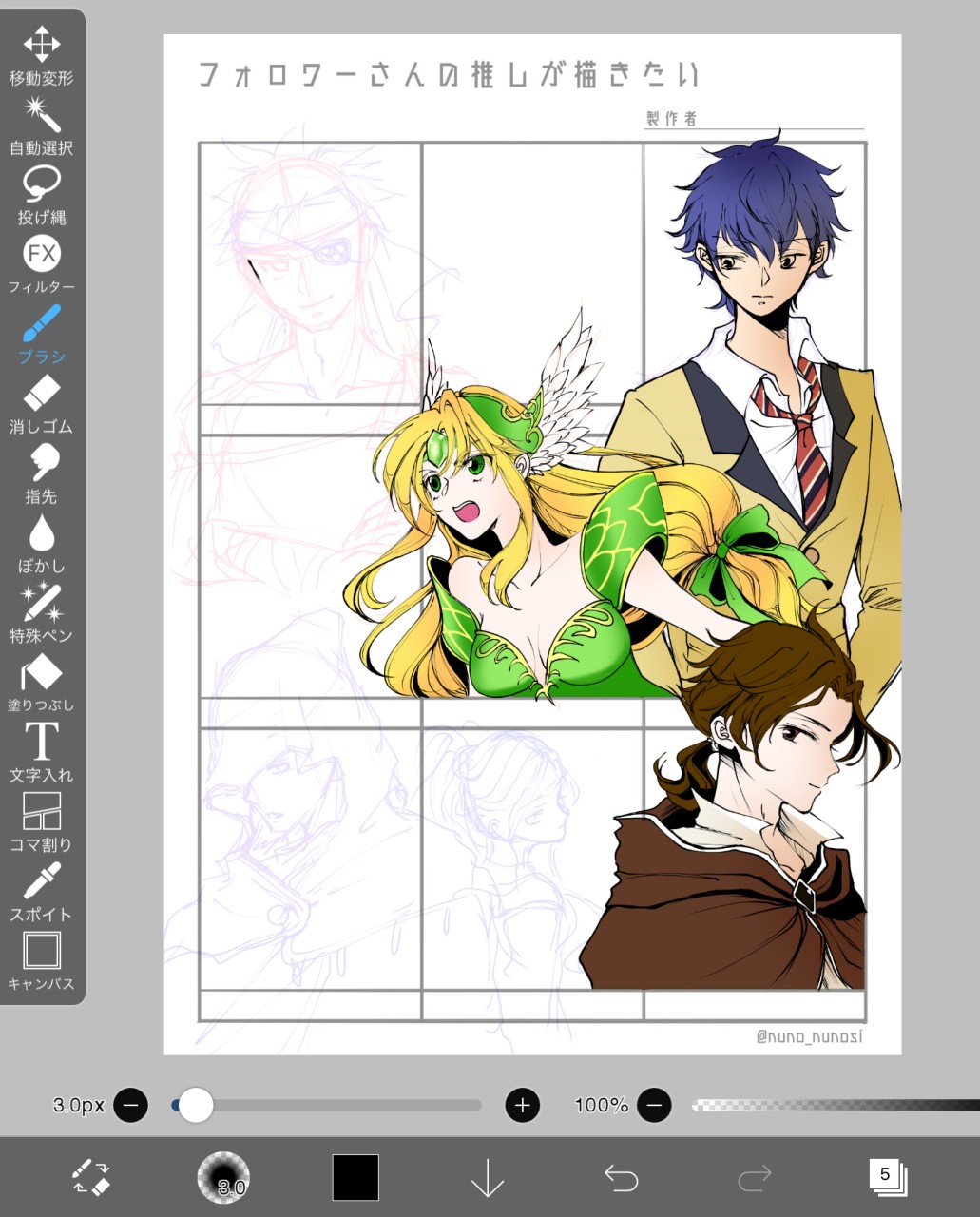Open the black color swatch
Screen dimensions: 980x1217
tap(355, 1178)
